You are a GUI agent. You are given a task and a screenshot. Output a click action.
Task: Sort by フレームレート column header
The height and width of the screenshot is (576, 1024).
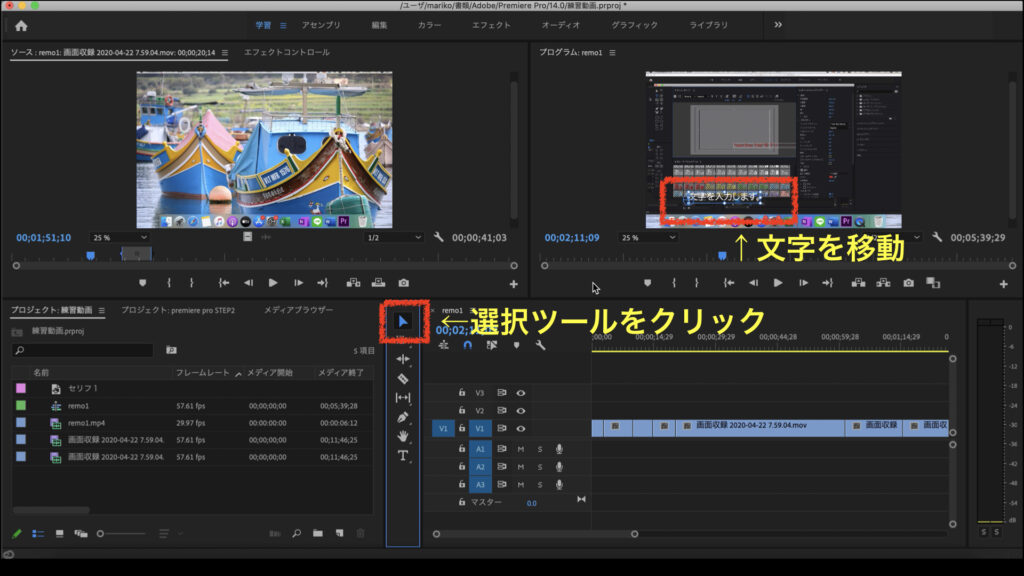202,372
